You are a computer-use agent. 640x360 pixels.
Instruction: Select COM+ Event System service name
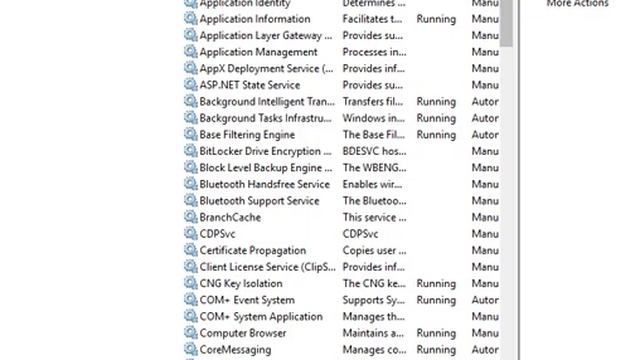click(x=247, y=300)
